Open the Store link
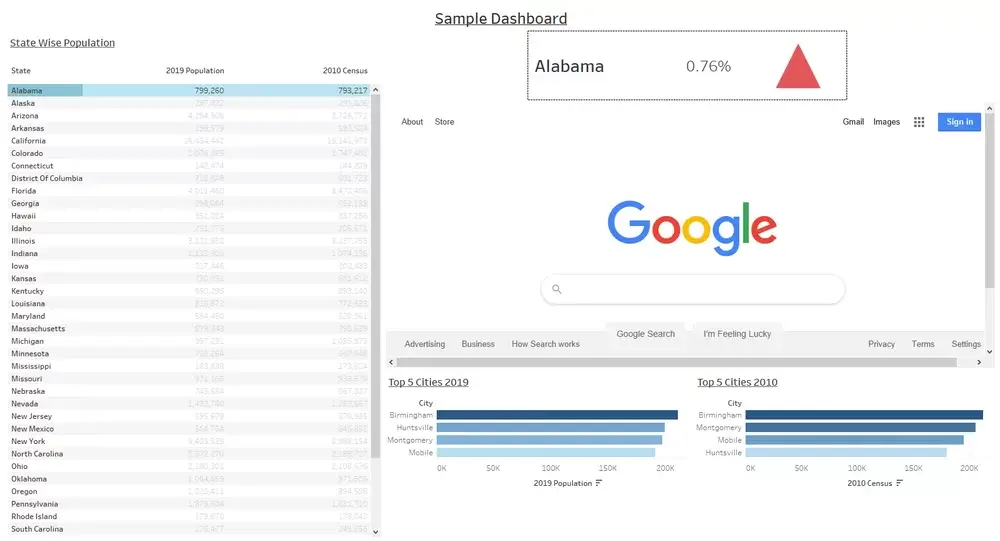 coord(445,122)
